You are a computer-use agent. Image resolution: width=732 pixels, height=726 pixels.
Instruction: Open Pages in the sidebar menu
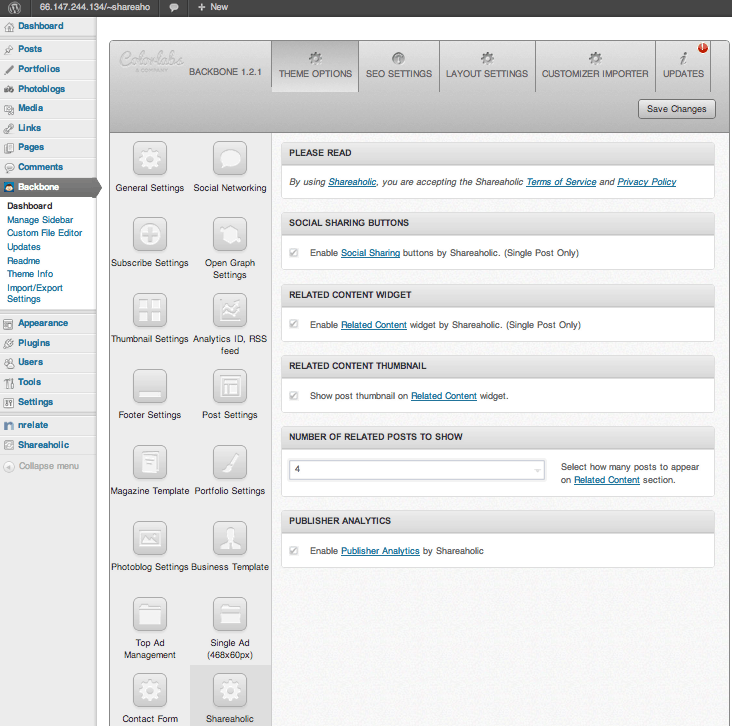coord(48,147)
